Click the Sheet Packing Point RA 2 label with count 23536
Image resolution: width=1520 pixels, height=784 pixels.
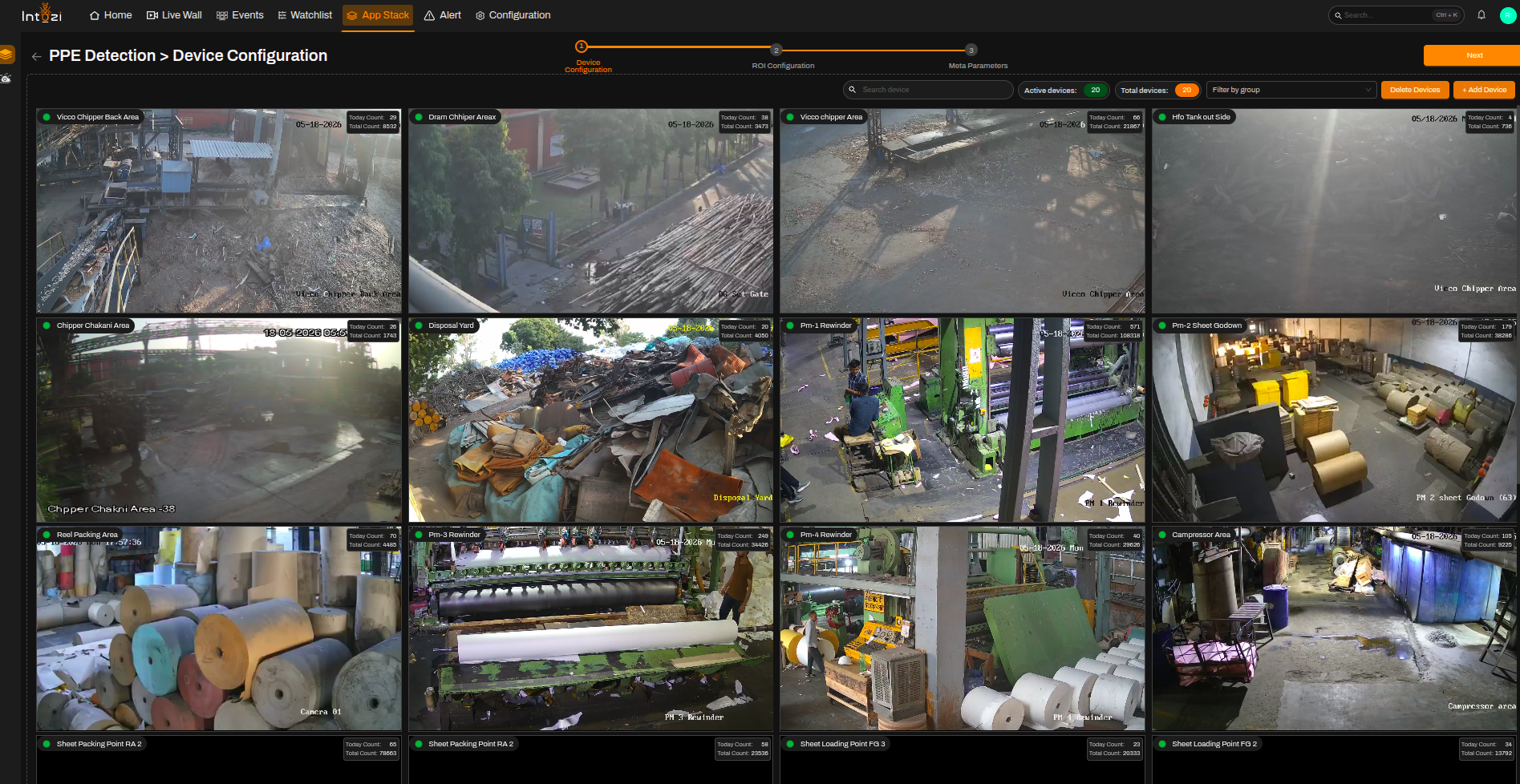click(471, 744)
